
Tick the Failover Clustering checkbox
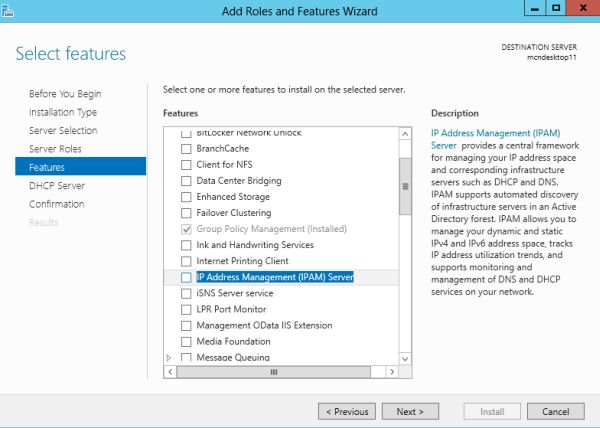(185, 213)
